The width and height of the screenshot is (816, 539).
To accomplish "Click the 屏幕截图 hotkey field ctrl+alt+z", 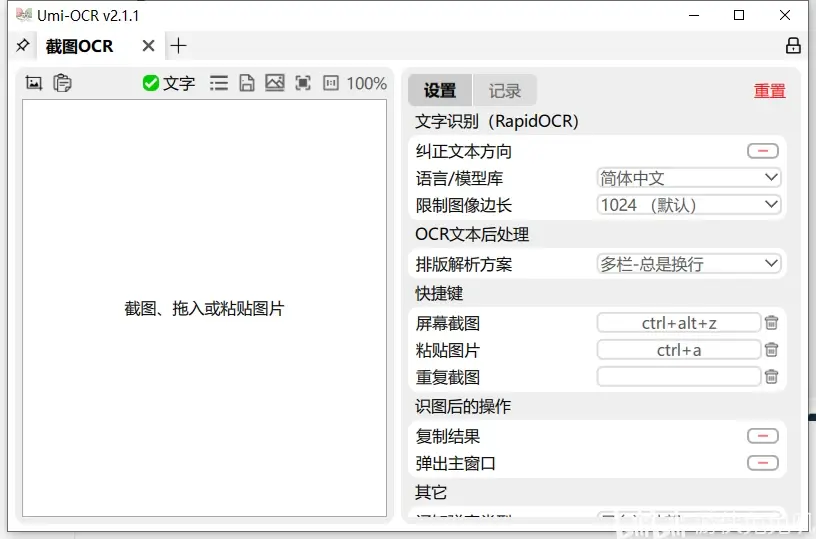I will click(x=679, y=323).
